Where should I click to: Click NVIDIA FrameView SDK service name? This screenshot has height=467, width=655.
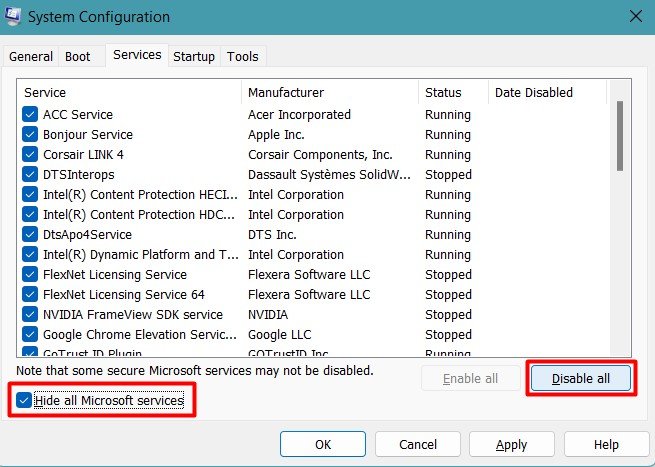133,315
